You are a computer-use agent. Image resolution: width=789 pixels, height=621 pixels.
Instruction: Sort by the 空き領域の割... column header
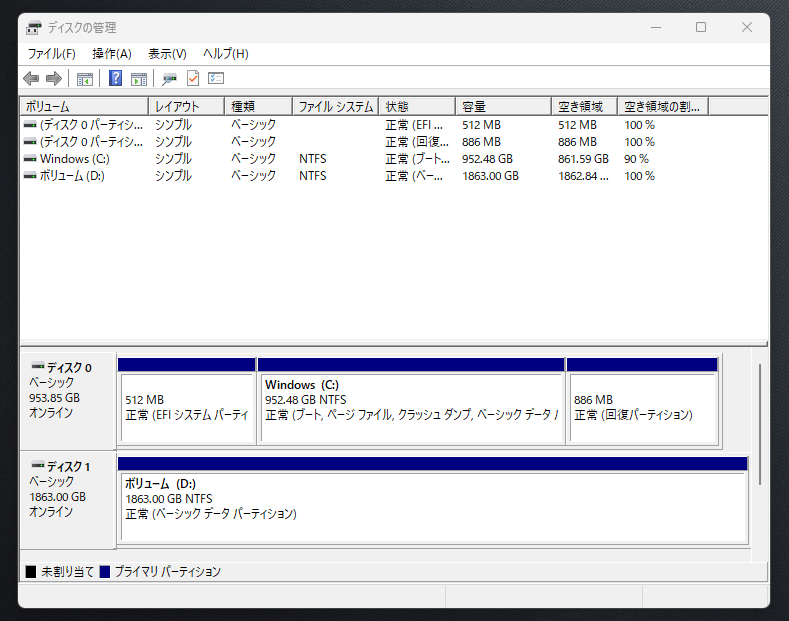click(663, 107)
